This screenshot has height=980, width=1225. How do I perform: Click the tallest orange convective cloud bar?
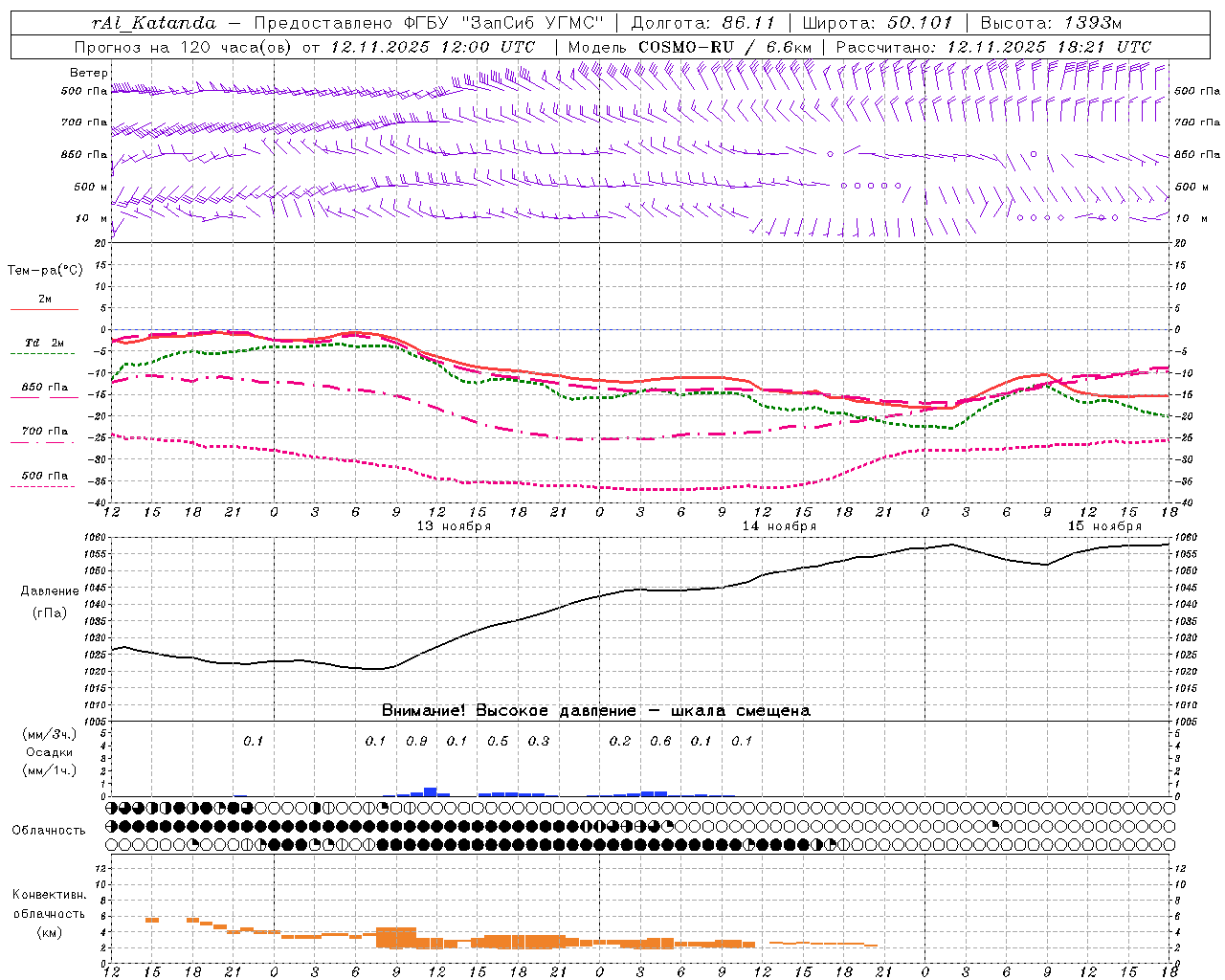click(396, 938)
